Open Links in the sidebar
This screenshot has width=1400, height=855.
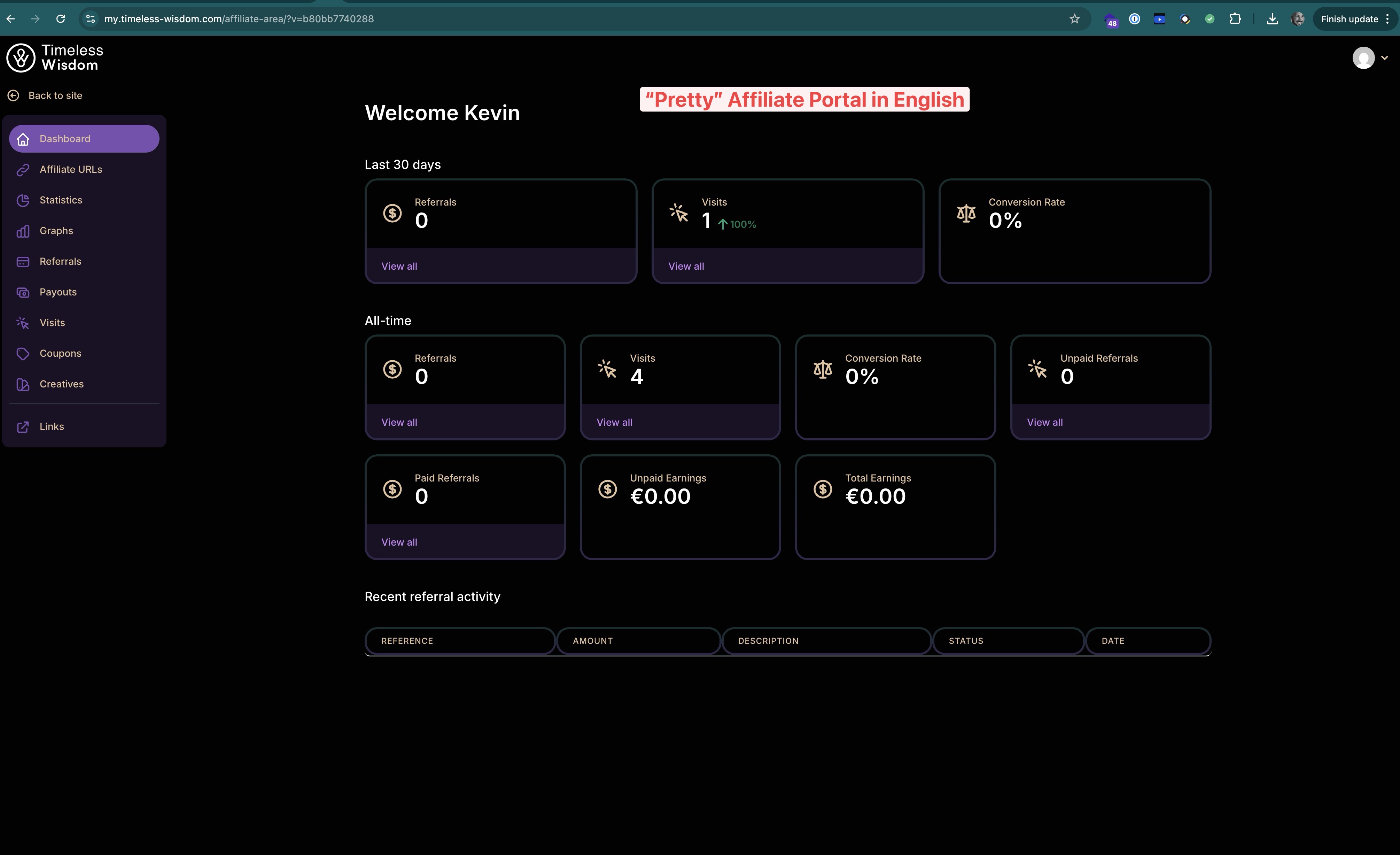[84, 426]
